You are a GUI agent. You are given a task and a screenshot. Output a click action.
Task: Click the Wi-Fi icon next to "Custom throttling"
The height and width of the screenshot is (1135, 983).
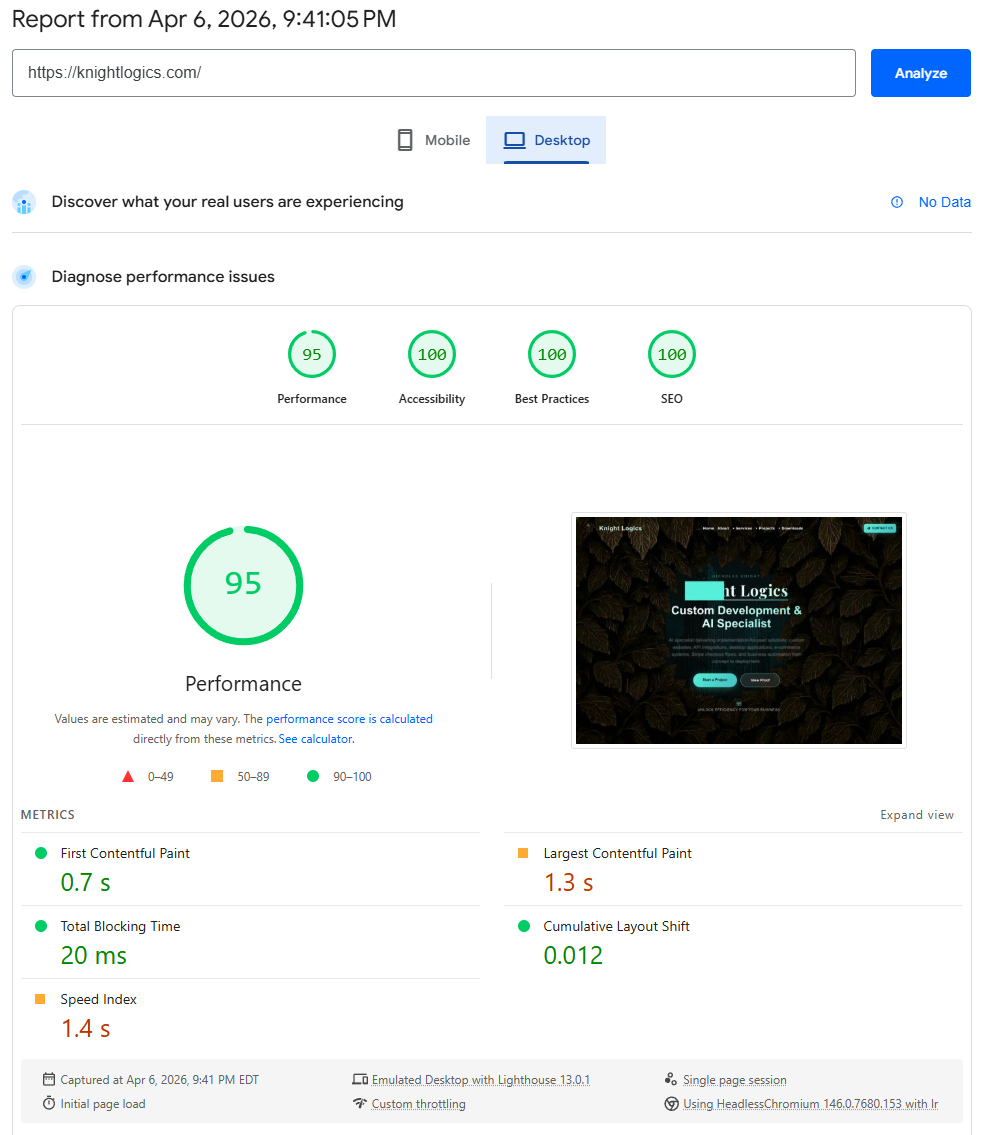(361, 1103)
